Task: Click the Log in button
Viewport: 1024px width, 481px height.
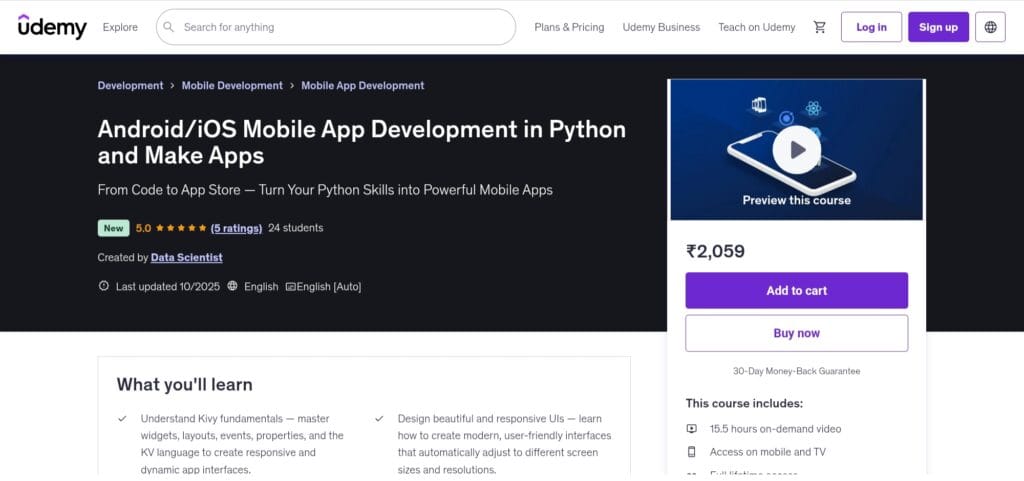Action: tap(871, 27)
